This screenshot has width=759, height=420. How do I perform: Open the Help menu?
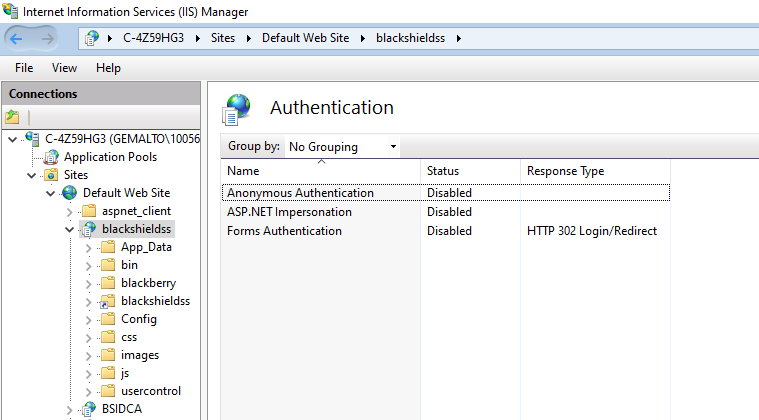tap(108, 68)
